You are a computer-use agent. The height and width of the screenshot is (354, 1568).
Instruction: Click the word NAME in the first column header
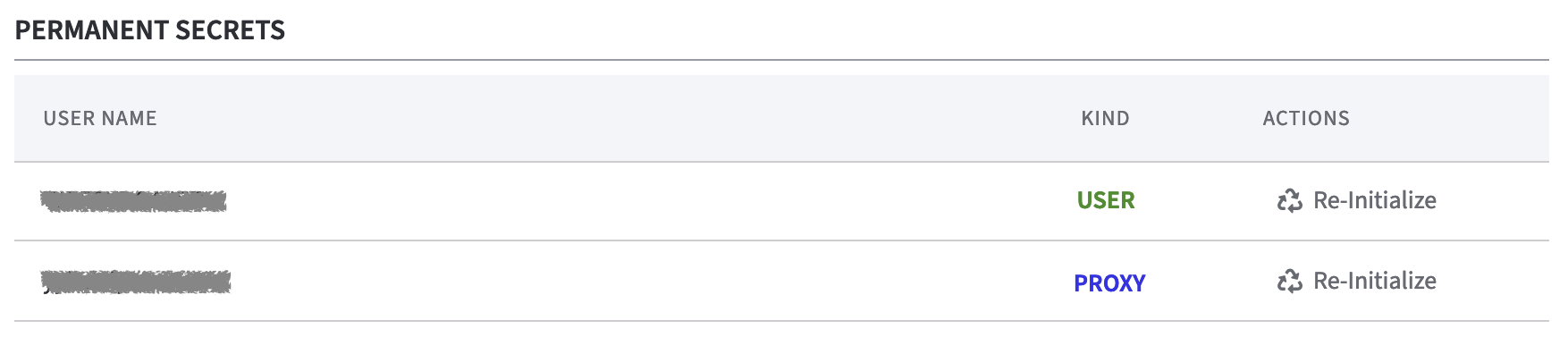130,118
